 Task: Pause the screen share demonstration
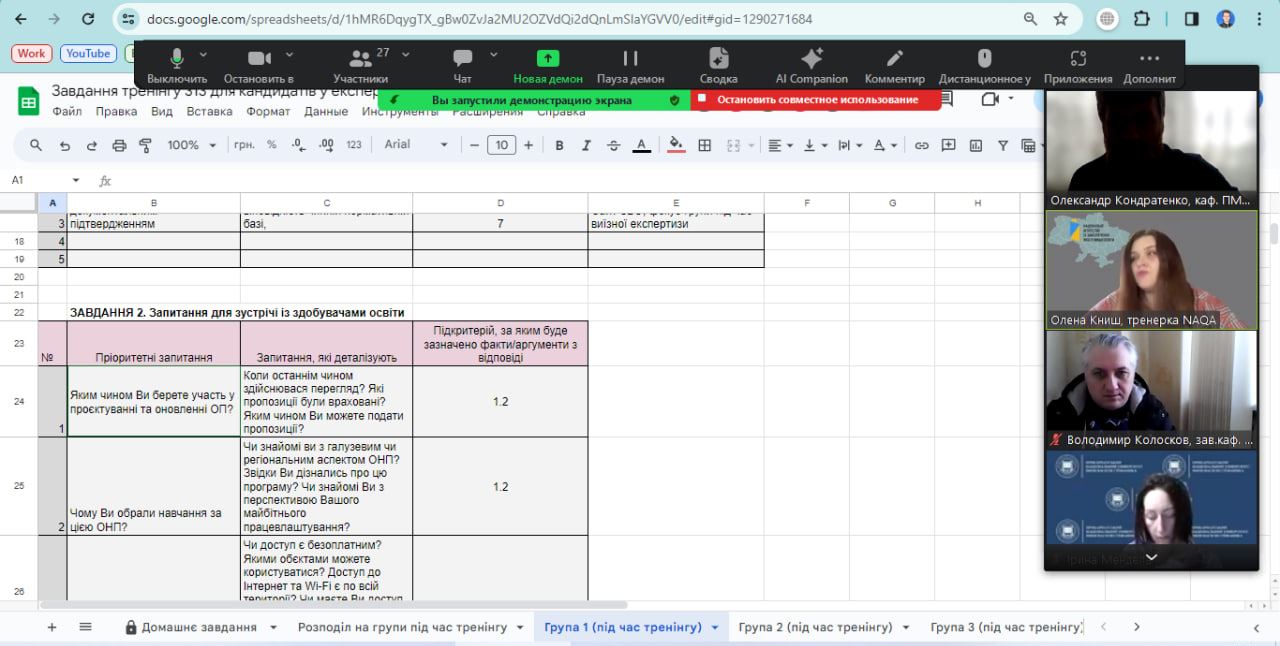point(630,60)
